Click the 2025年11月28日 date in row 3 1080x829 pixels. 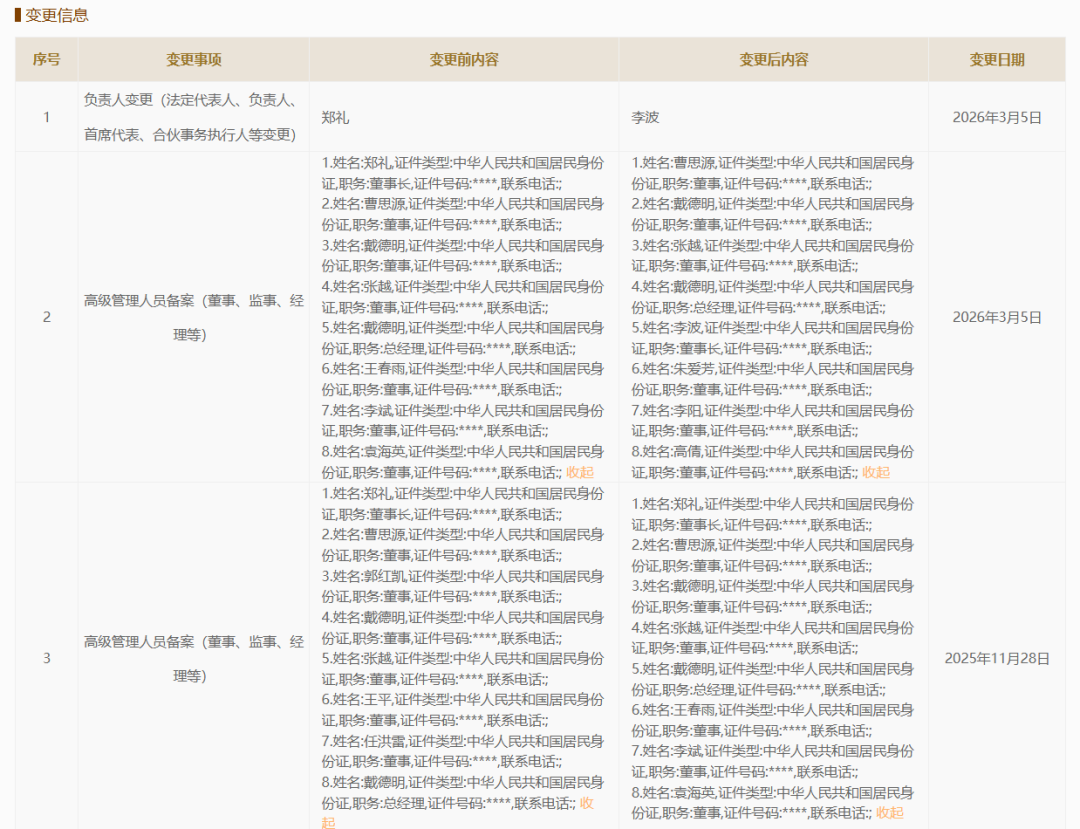pyautogui.click(x=997, y=656)
